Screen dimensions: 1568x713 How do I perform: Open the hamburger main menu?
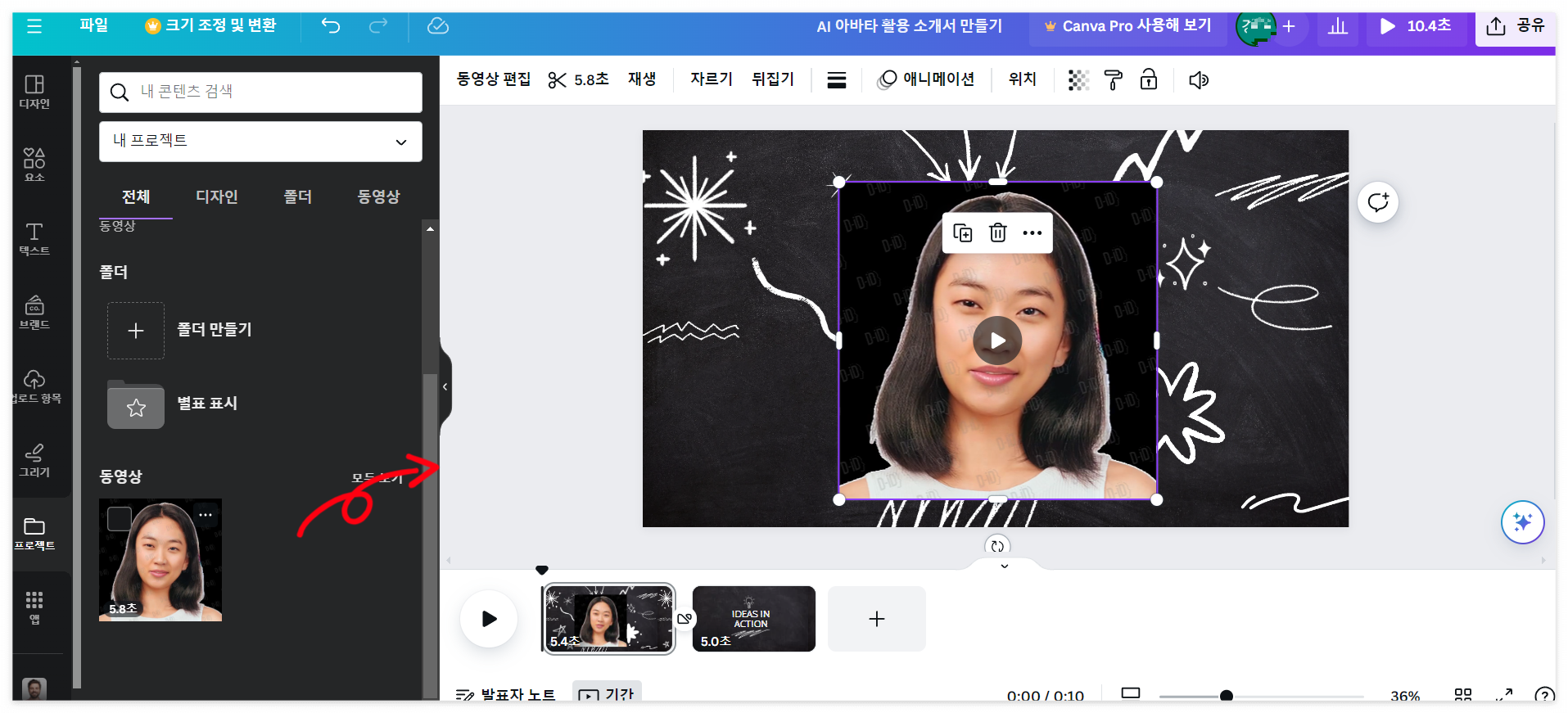tap(34, 26)
